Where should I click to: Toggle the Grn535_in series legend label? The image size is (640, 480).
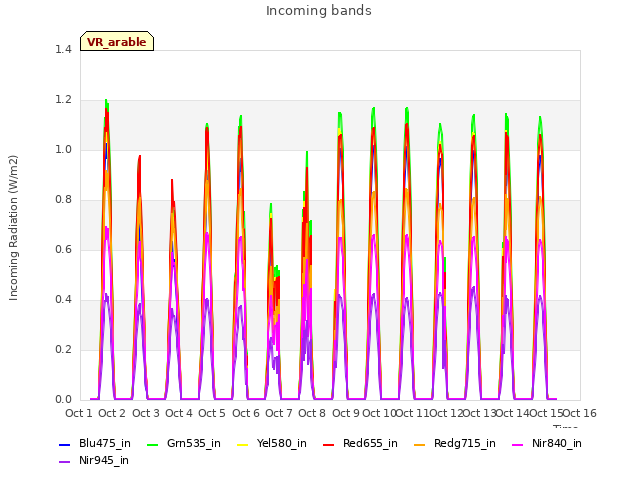[x=193, y=444]
